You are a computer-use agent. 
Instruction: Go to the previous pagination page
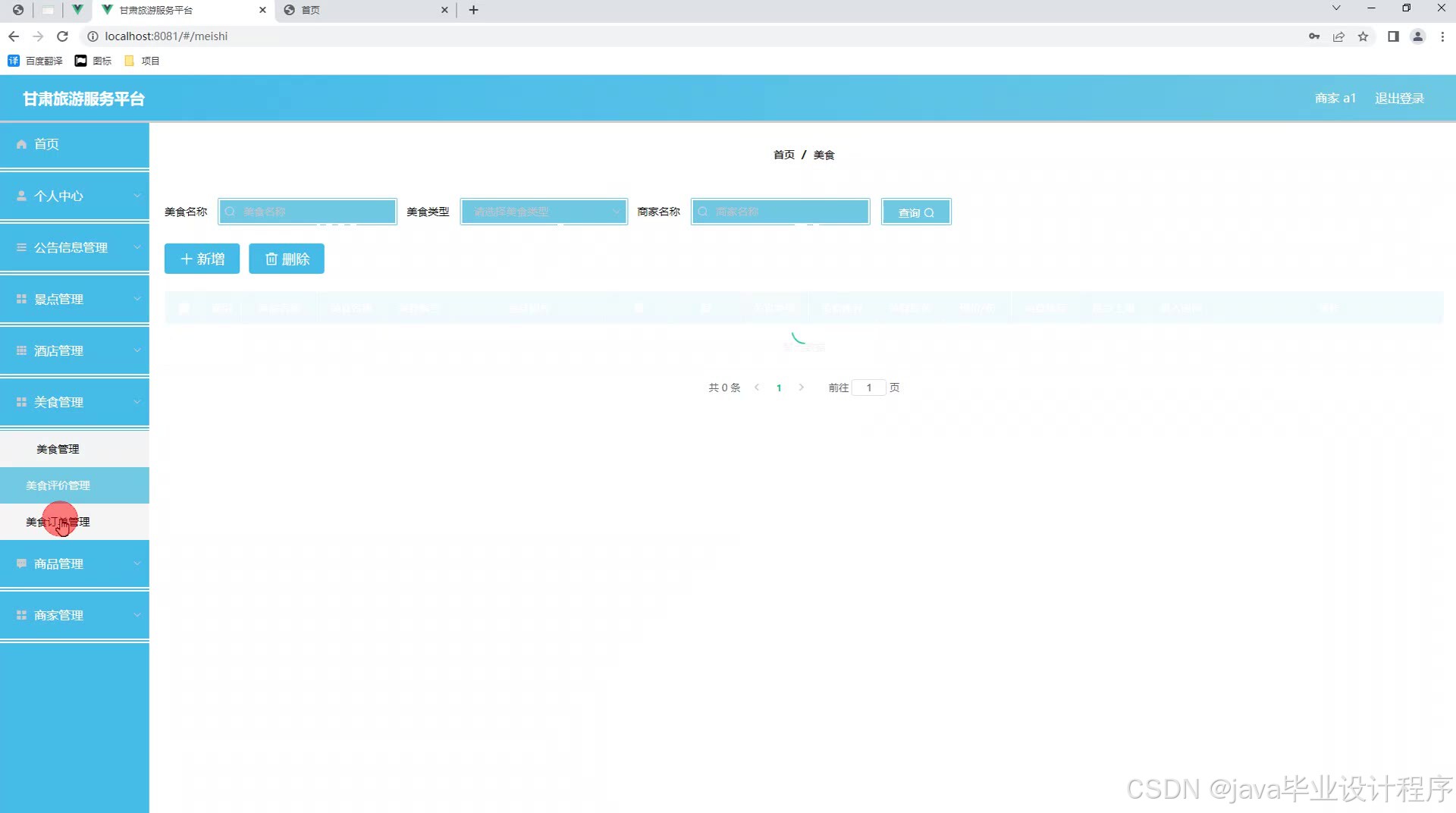tap(757, 388)
